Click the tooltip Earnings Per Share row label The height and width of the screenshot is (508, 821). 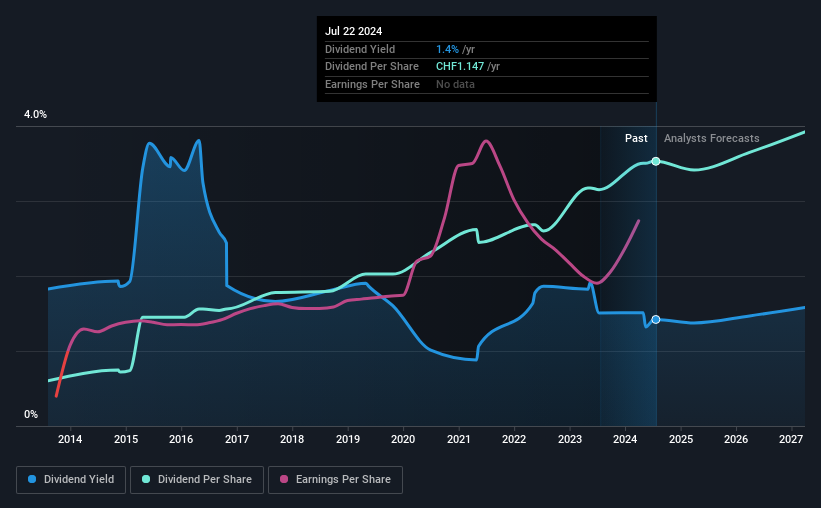click(372, 84)
